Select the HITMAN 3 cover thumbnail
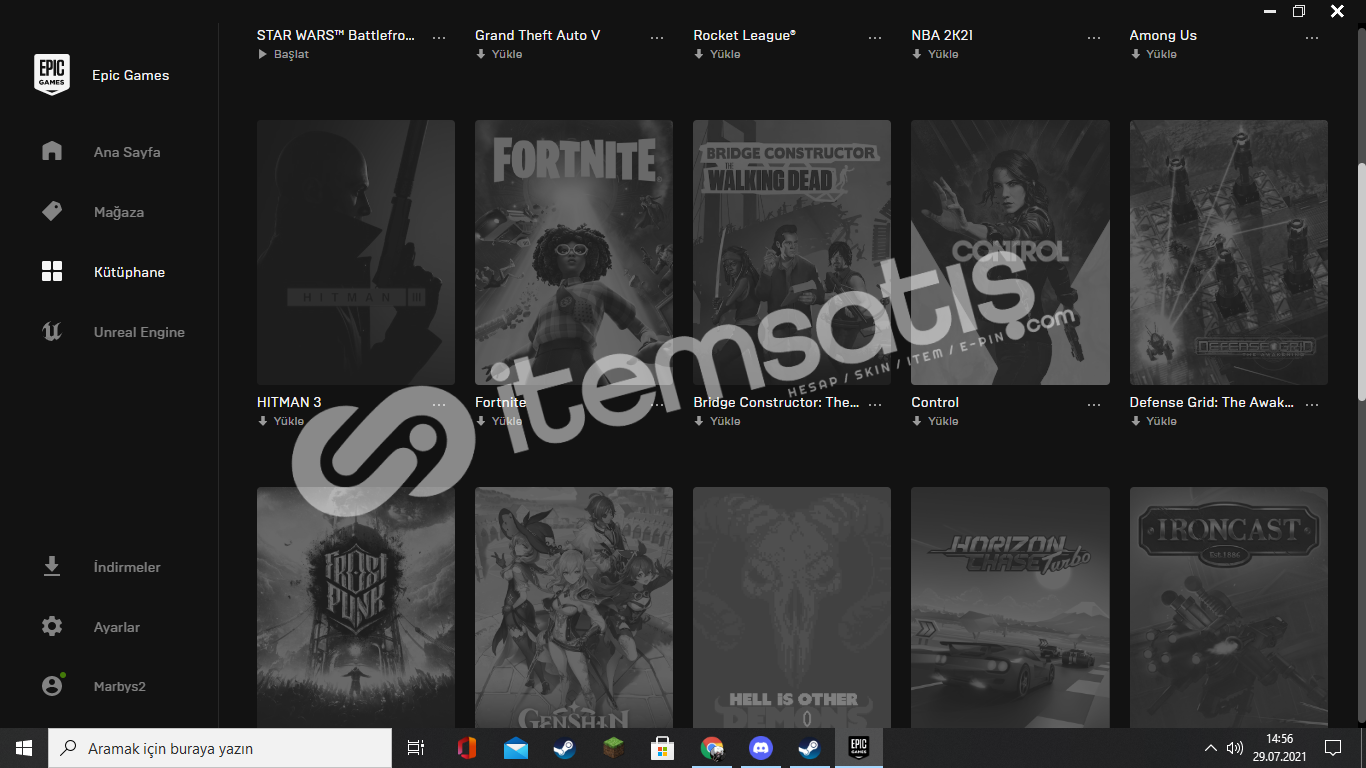The height and width of the screenshot is (768, 1366). (356, 252)
